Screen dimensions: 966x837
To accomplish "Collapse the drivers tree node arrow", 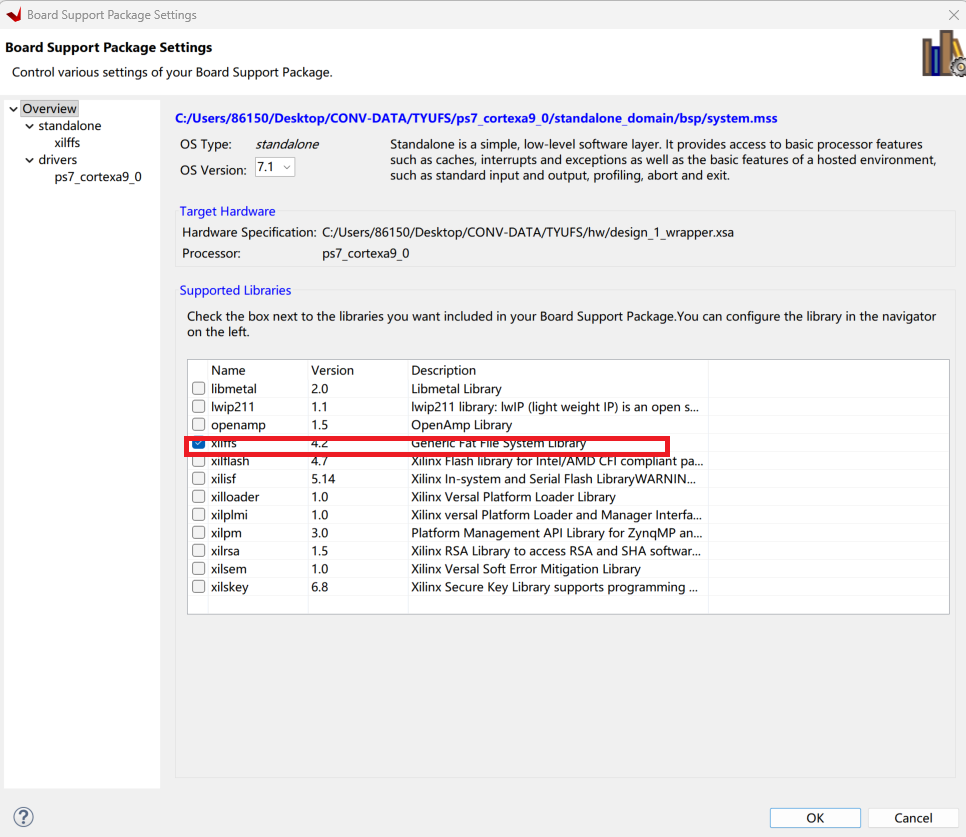I will tap(29, 160).
